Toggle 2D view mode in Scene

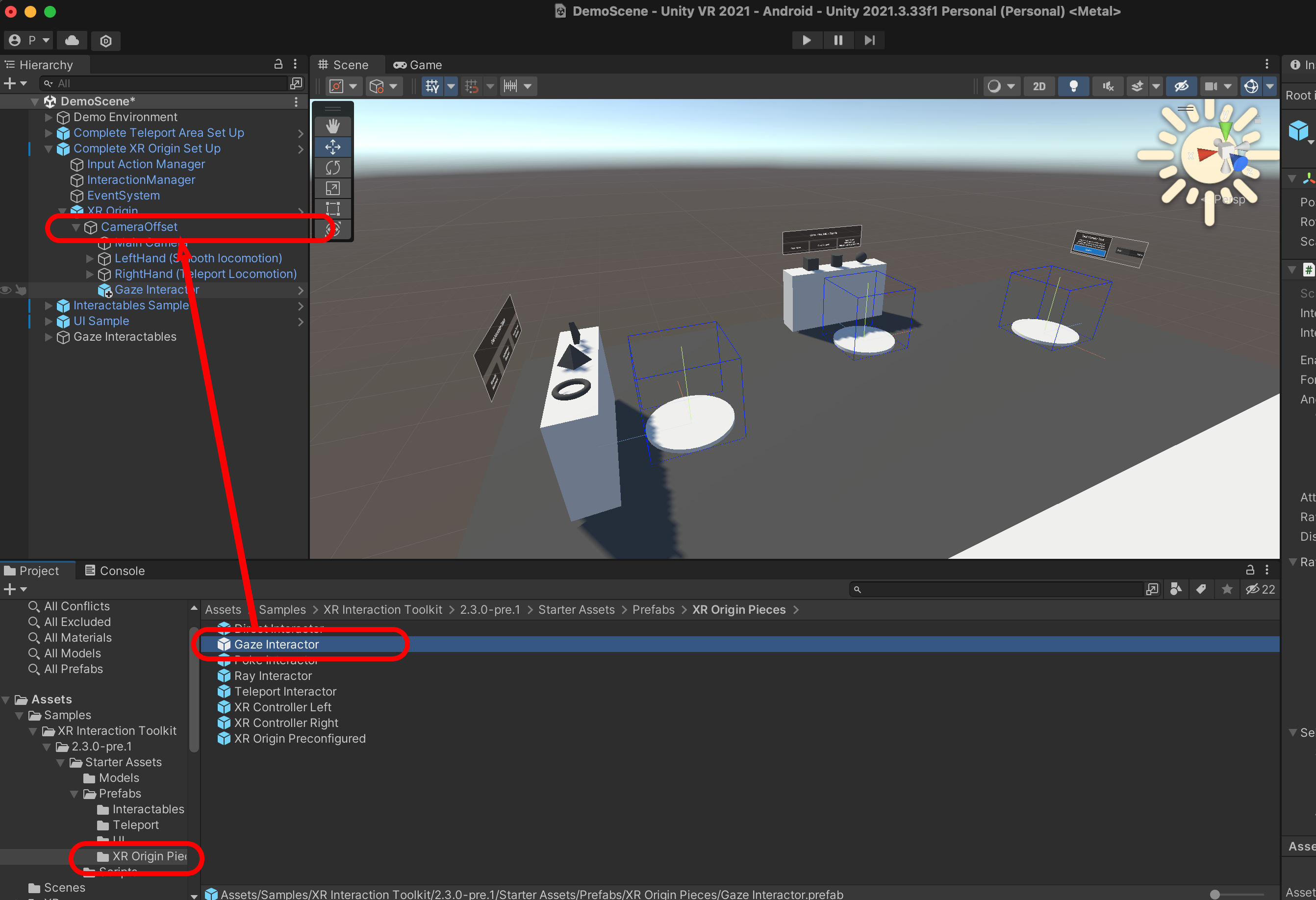(x=1038, y=86)
